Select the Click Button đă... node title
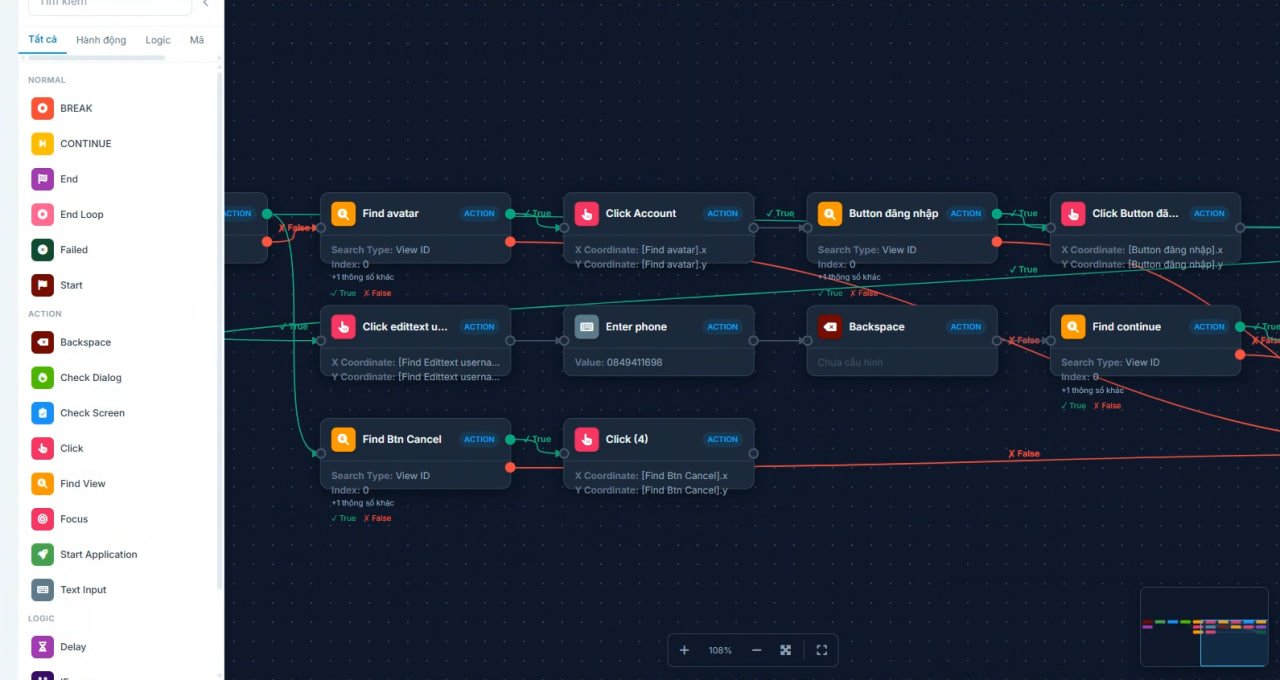 tap(1135, 214)
